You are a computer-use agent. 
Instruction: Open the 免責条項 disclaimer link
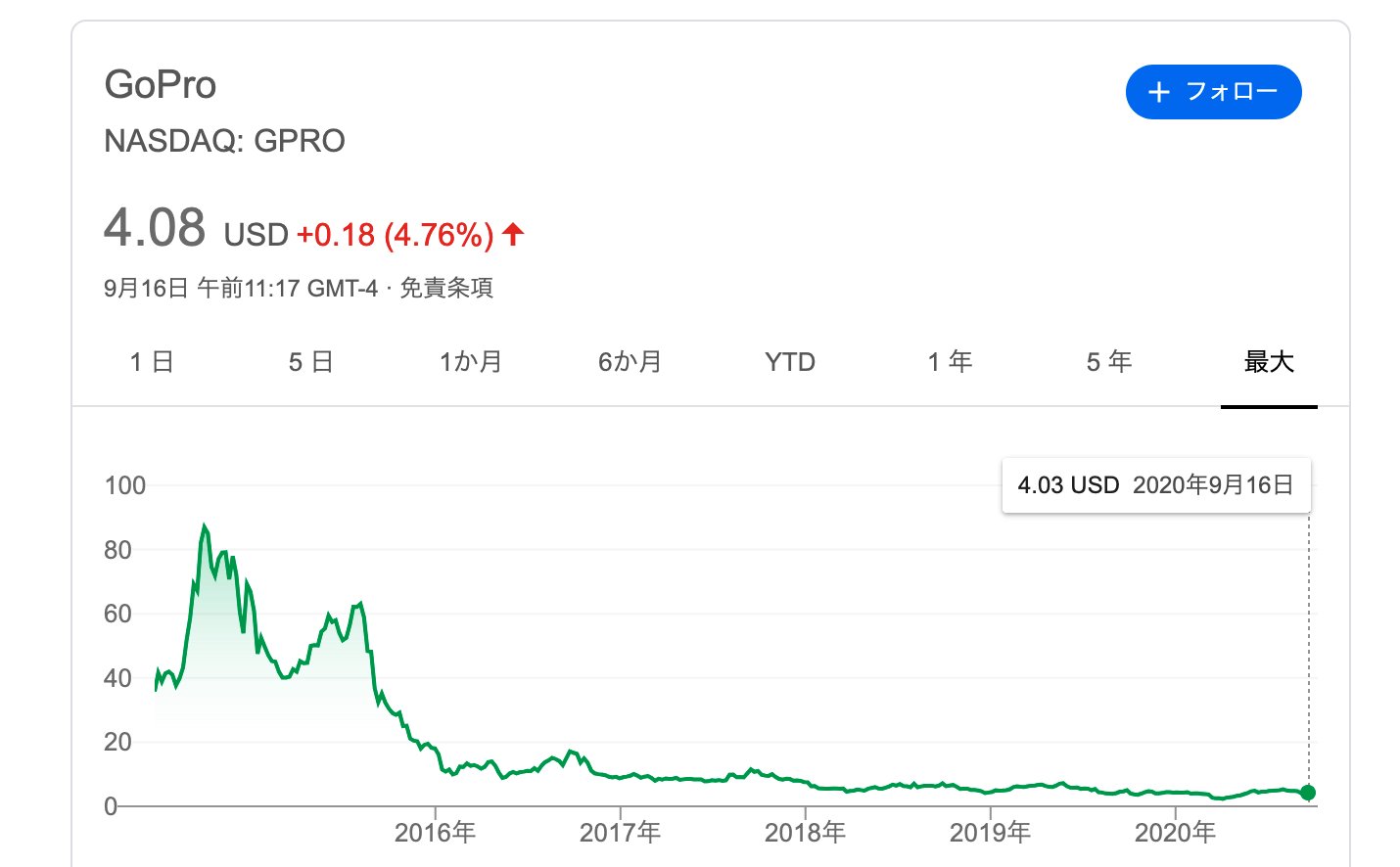coord(446,288)
